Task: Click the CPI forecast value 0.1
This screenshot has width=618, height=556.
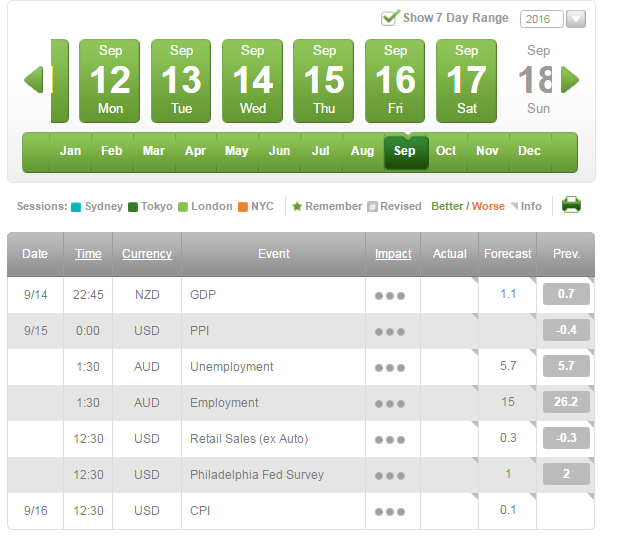Action: (x=508, y=510)
